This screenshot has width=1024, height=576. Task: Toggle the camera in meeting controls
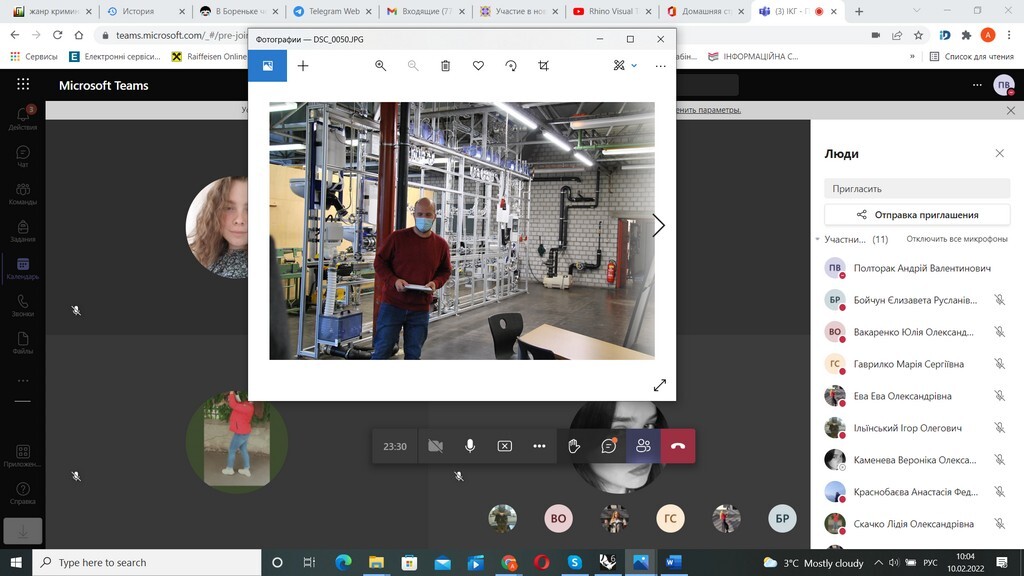pos(435,446)
